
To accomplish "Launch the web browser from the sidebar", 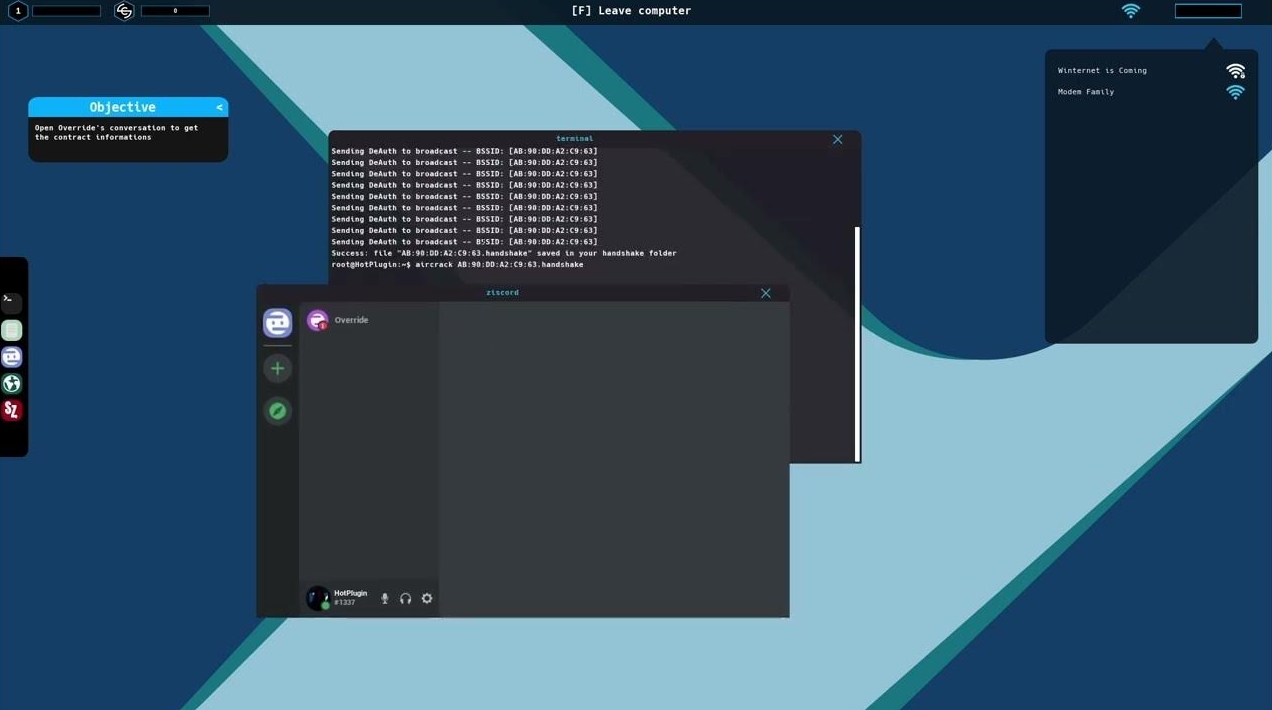I will (12, 383).
